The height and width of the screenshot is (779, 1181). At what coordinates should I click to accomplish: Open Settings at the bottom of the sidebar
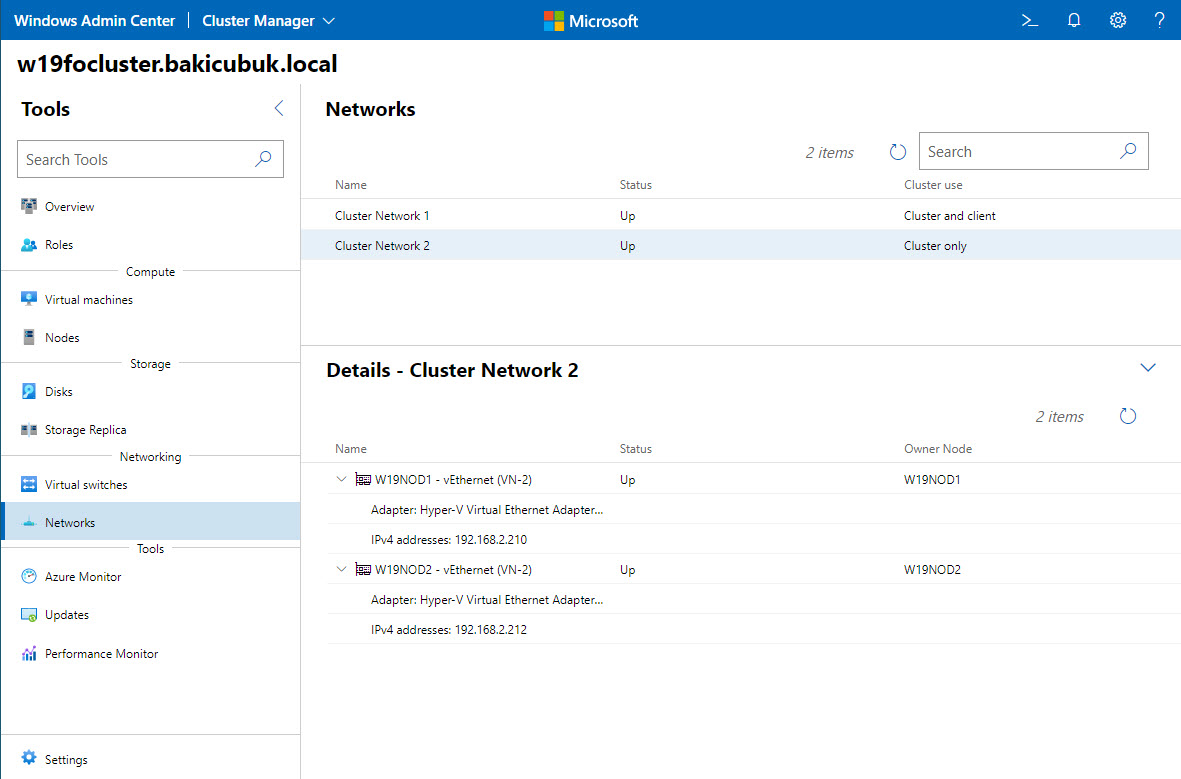click(x=151, y=759)
